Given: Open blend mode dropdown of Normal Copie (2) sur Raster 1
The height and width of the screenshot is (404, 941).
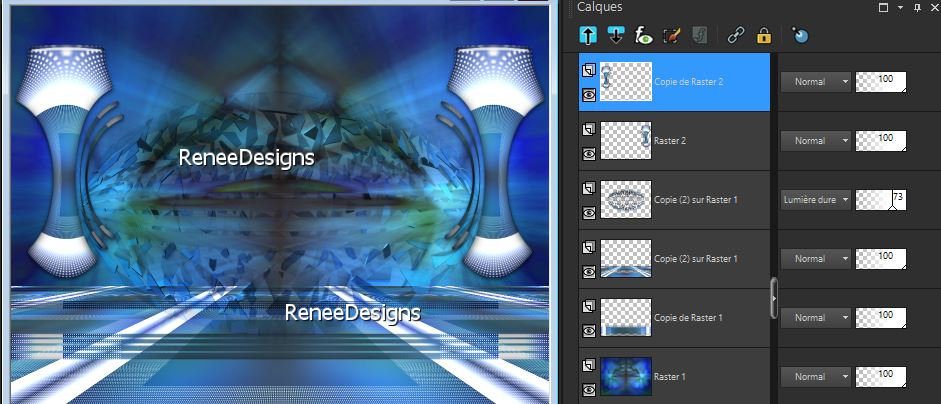Looking at the screenshot, I should coord(816,258).
